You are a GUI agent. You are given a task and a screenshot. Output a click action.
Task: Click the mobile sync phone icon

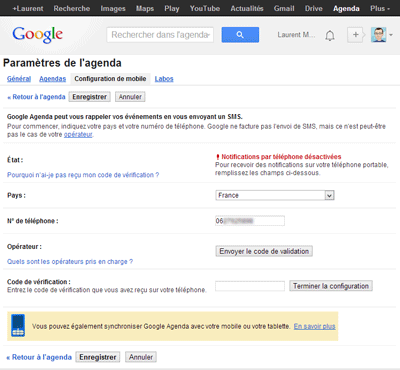(18, 325)
